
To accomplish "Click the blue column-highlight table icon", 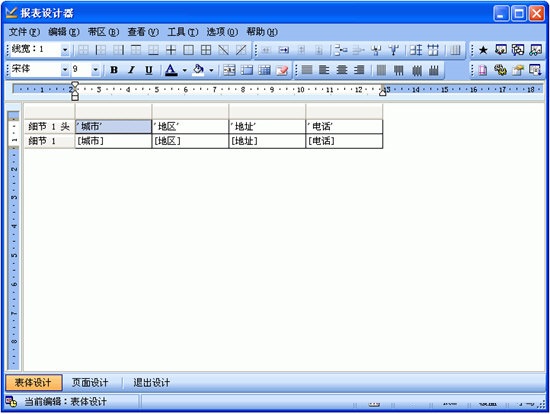I will pyautogui.click(x=264, y=70).
